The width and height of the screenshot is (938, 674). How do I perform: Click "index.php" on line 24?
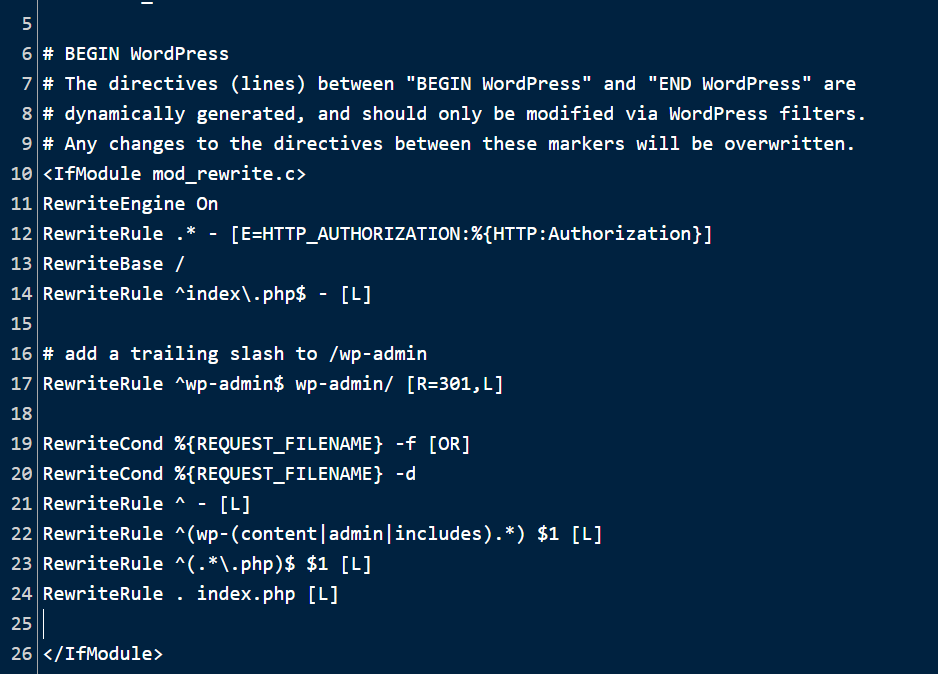[246, 594]
